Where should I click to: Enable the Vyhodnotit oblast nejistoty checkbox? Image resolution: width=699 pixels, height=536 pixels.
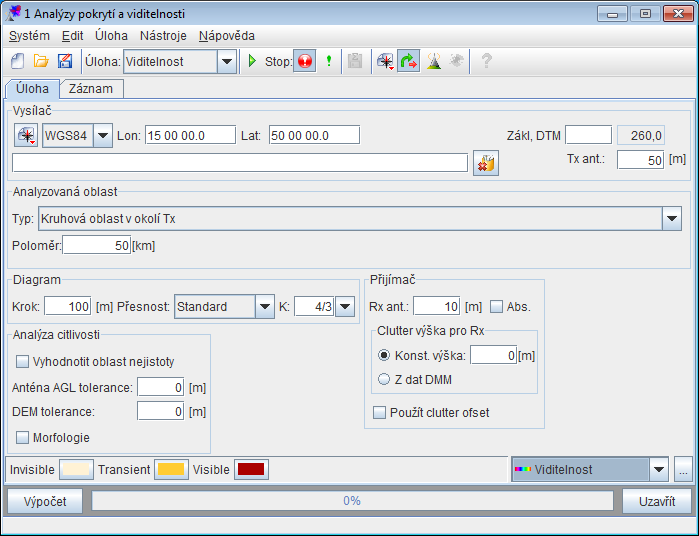(x=23, y=361)
